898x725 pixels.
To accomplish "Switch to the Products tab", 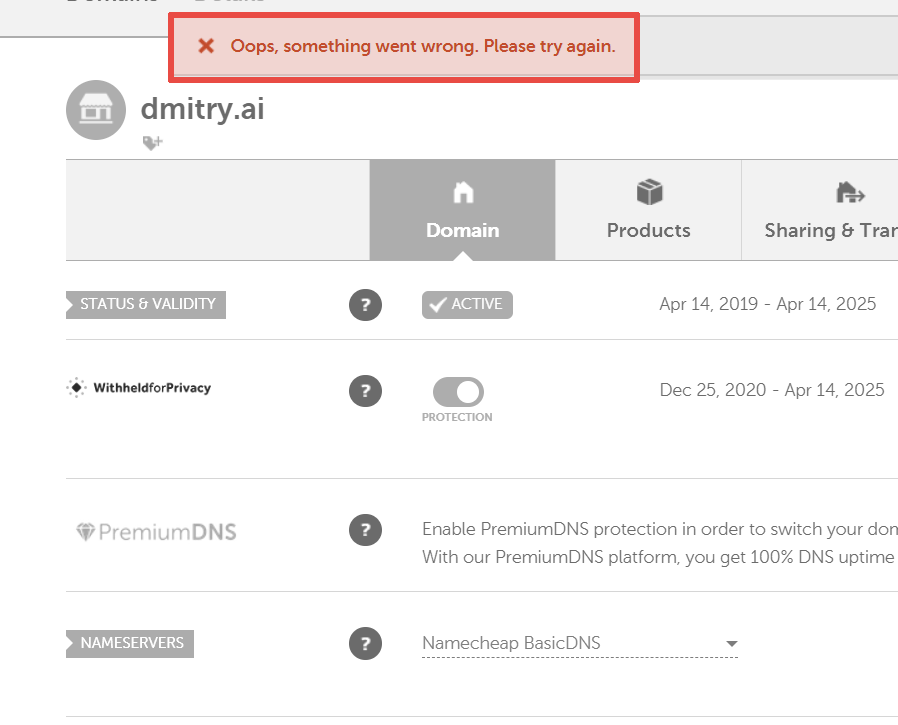I will point(648,211).
